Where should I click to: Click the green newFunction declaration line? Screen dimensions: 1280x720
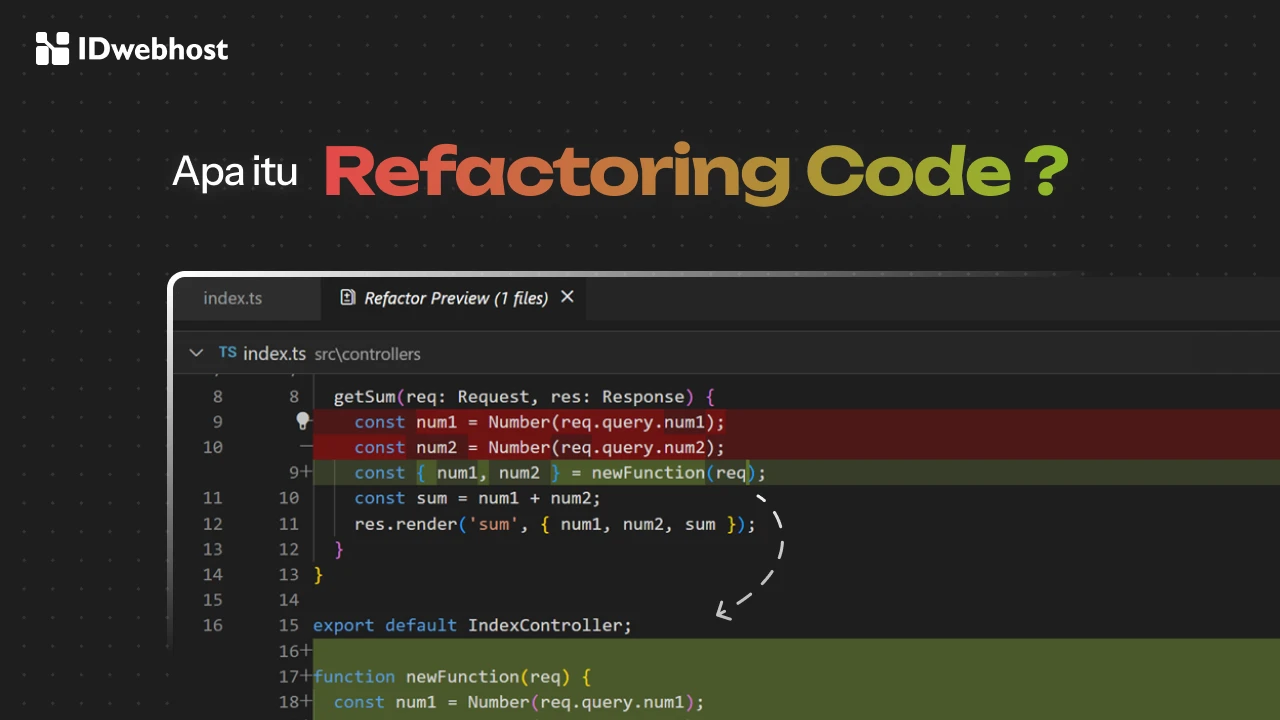[450, 676]
